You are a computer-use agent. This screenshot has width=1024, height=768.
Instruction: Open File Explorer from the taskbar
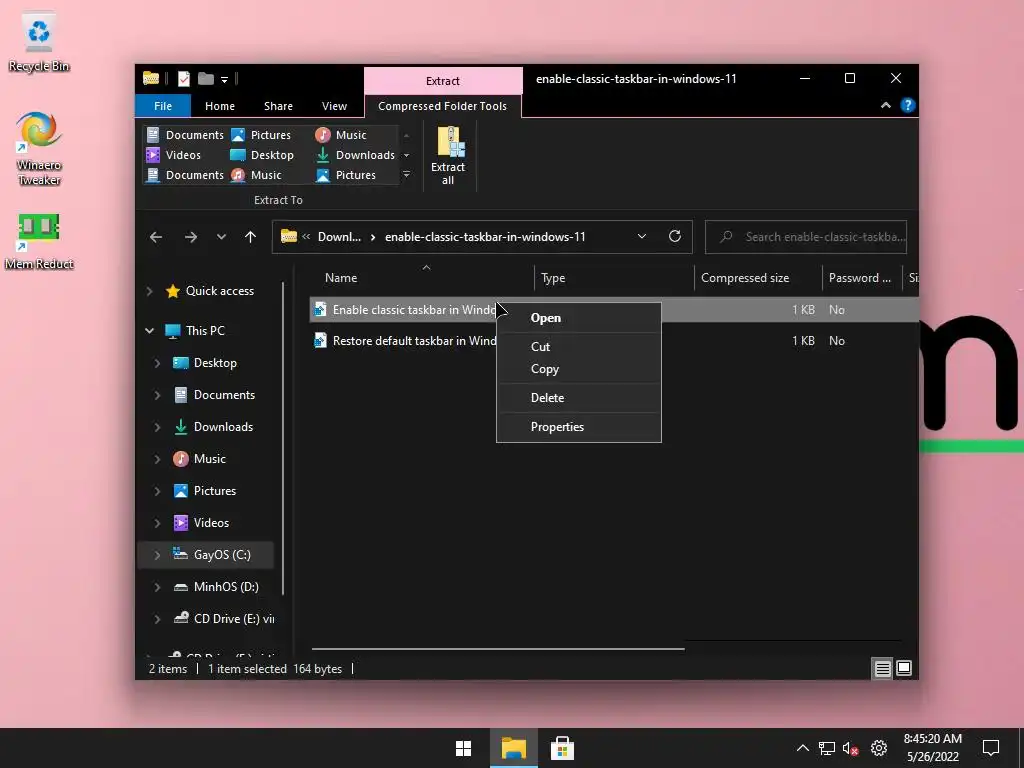point(514,748)
